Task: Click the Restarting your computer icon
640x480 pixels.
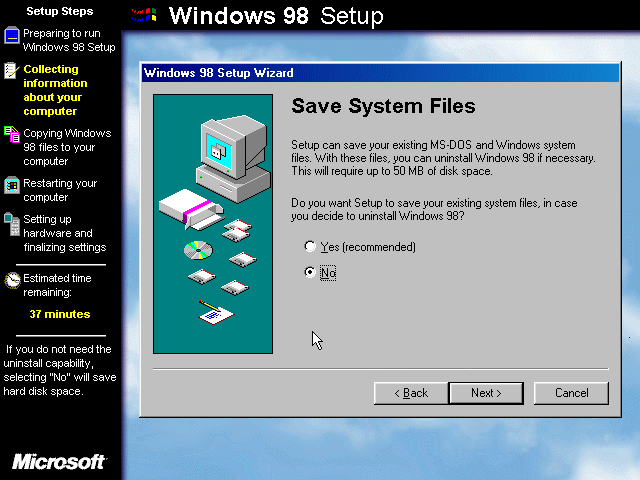Action: tap(12, 185)
